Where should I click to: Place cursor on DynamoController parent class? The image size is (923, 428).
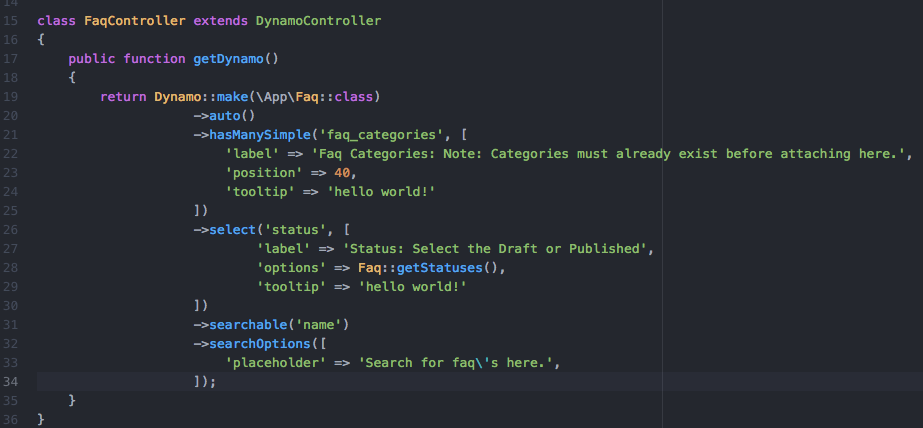(x=318, y=21)
